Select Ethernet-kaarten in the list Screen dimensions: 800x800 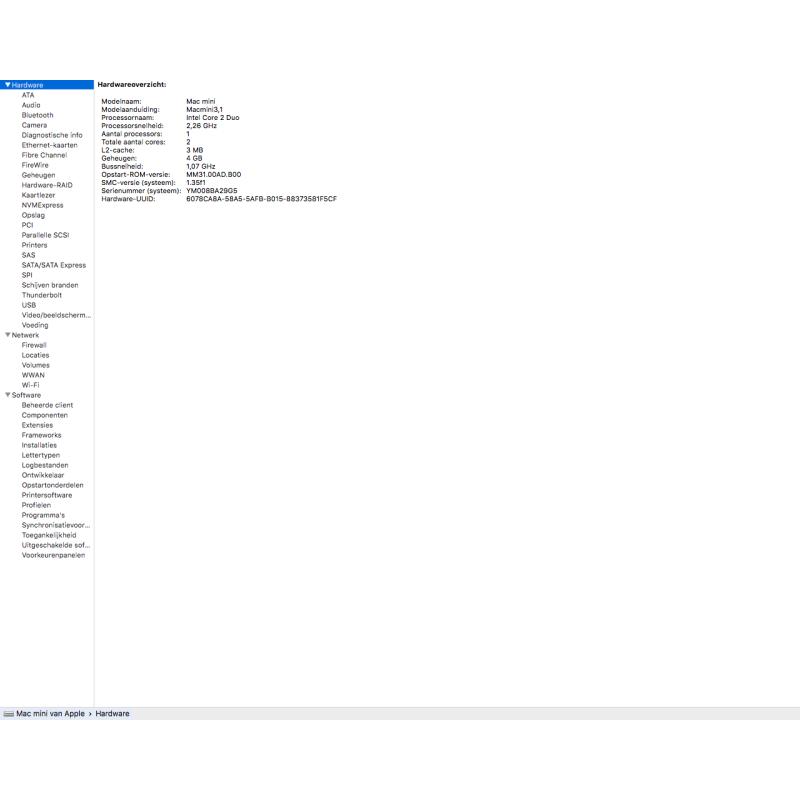click(49, 145)
